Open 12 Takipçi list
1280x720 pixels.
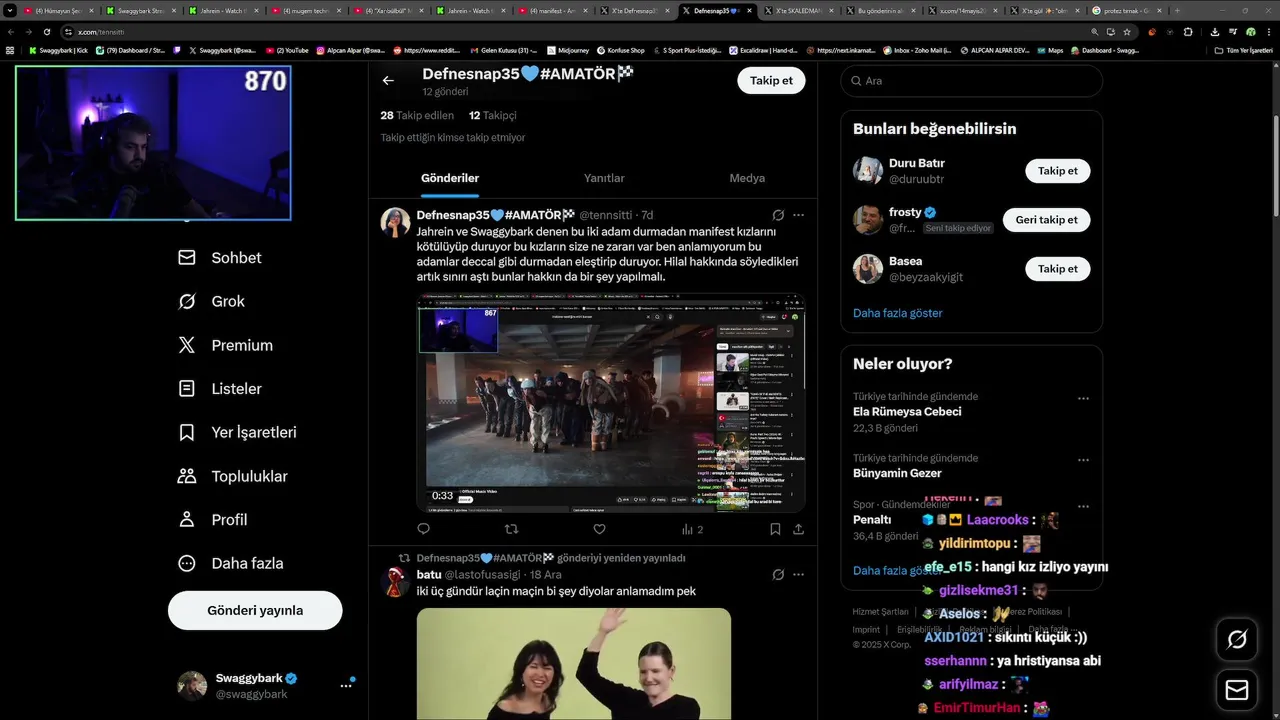pos(492,116)
